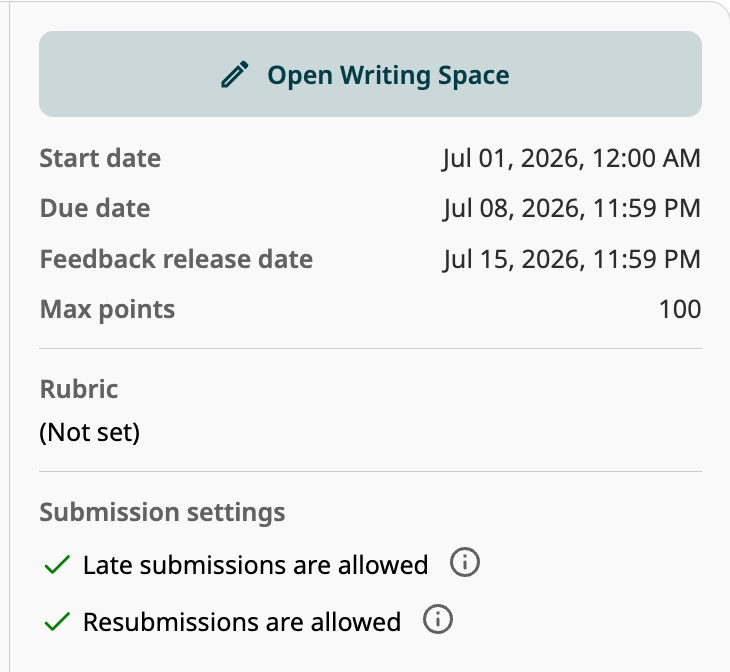
Task: Click the Jul 01, 2026 start date value
Action: [571, 158]
